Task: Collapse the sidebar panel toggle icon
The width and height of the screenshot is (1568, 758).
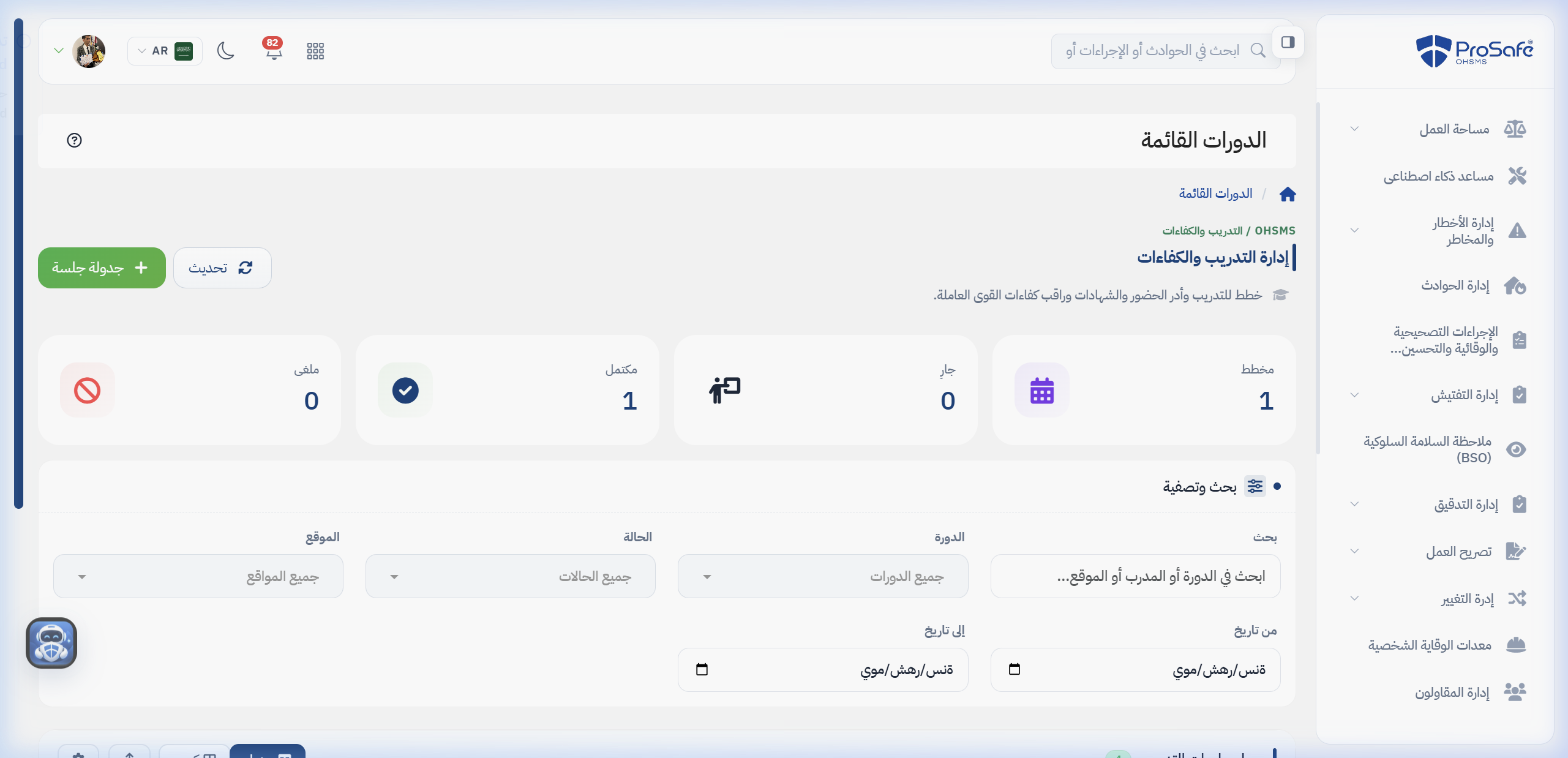Action: tap(1288, 42)
